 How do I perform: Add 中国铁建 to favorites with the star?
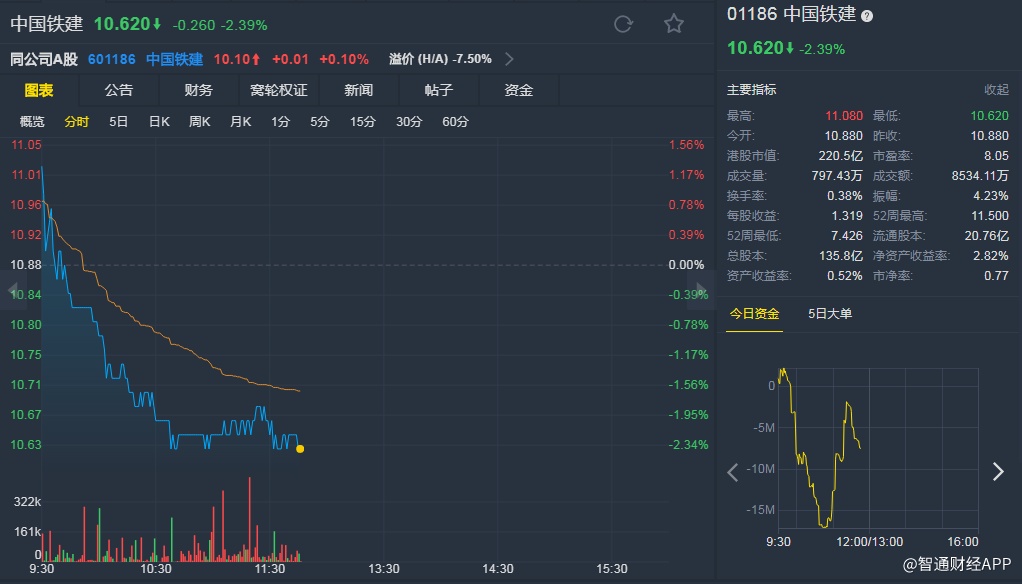674,24
